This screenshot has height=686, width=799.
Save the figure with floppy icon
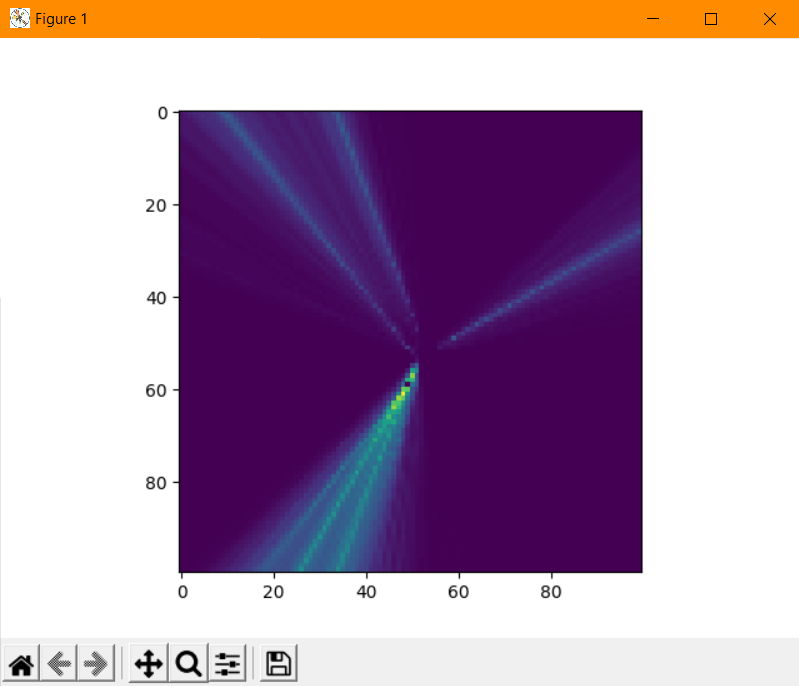pyautogui.click(x=279, y=663)
